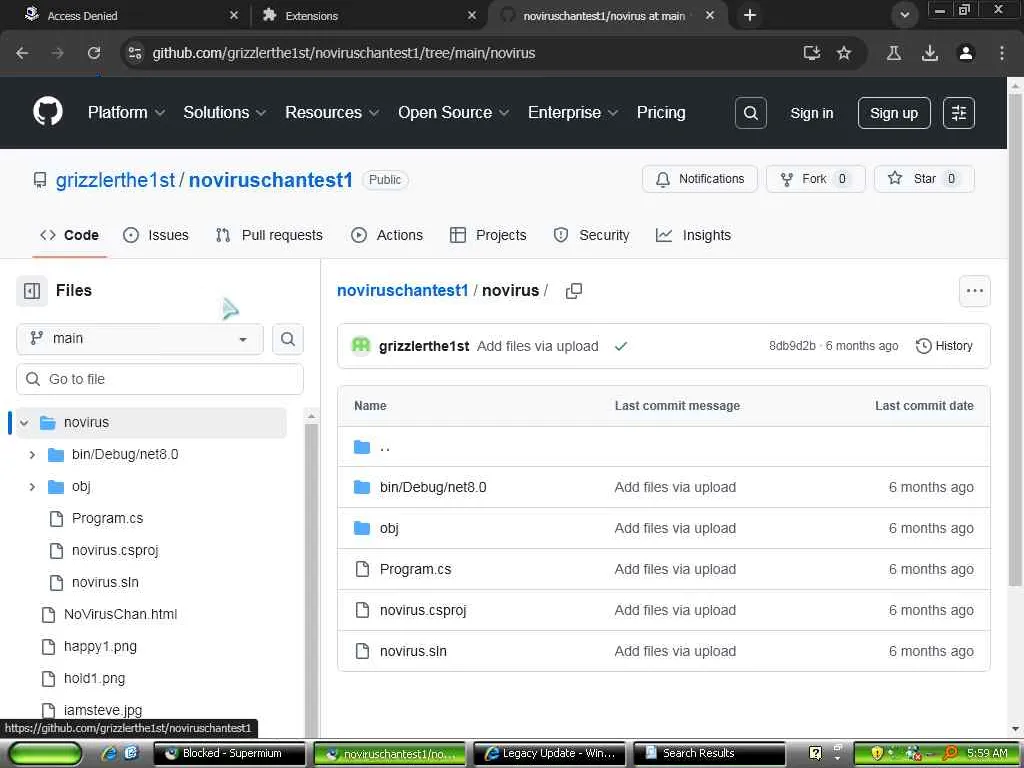Open novirus.sln in the file table
The height and width of the screenshot is (768, 1024).
[x=413, y=652]
